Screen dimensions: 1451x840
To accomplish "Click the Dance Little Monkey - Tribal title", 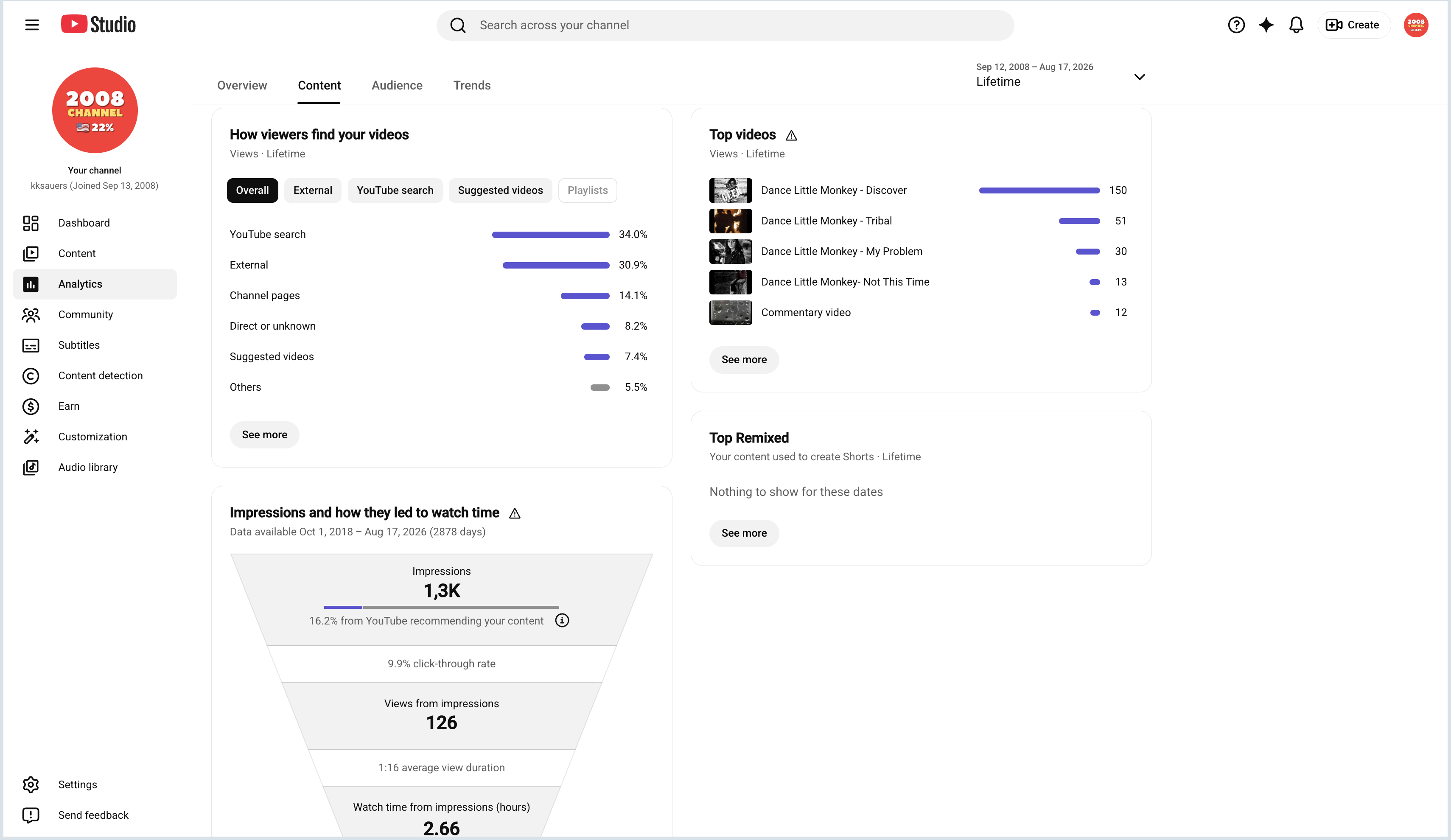I will tap(826, 221).
